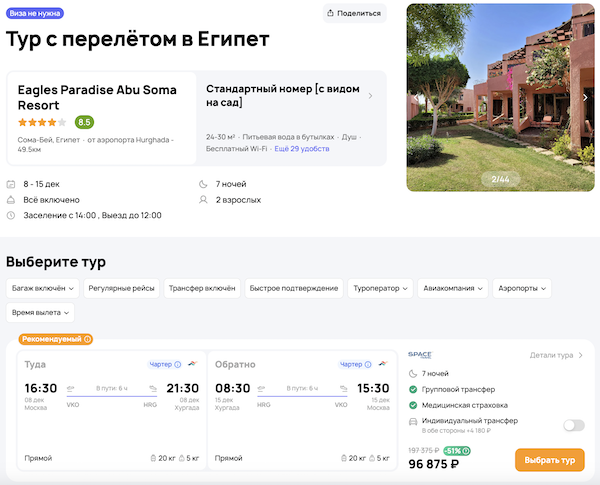The image size is (600, 485).
Task: Enable the Трансфер включён filter
Action: (x=201, y=288)
